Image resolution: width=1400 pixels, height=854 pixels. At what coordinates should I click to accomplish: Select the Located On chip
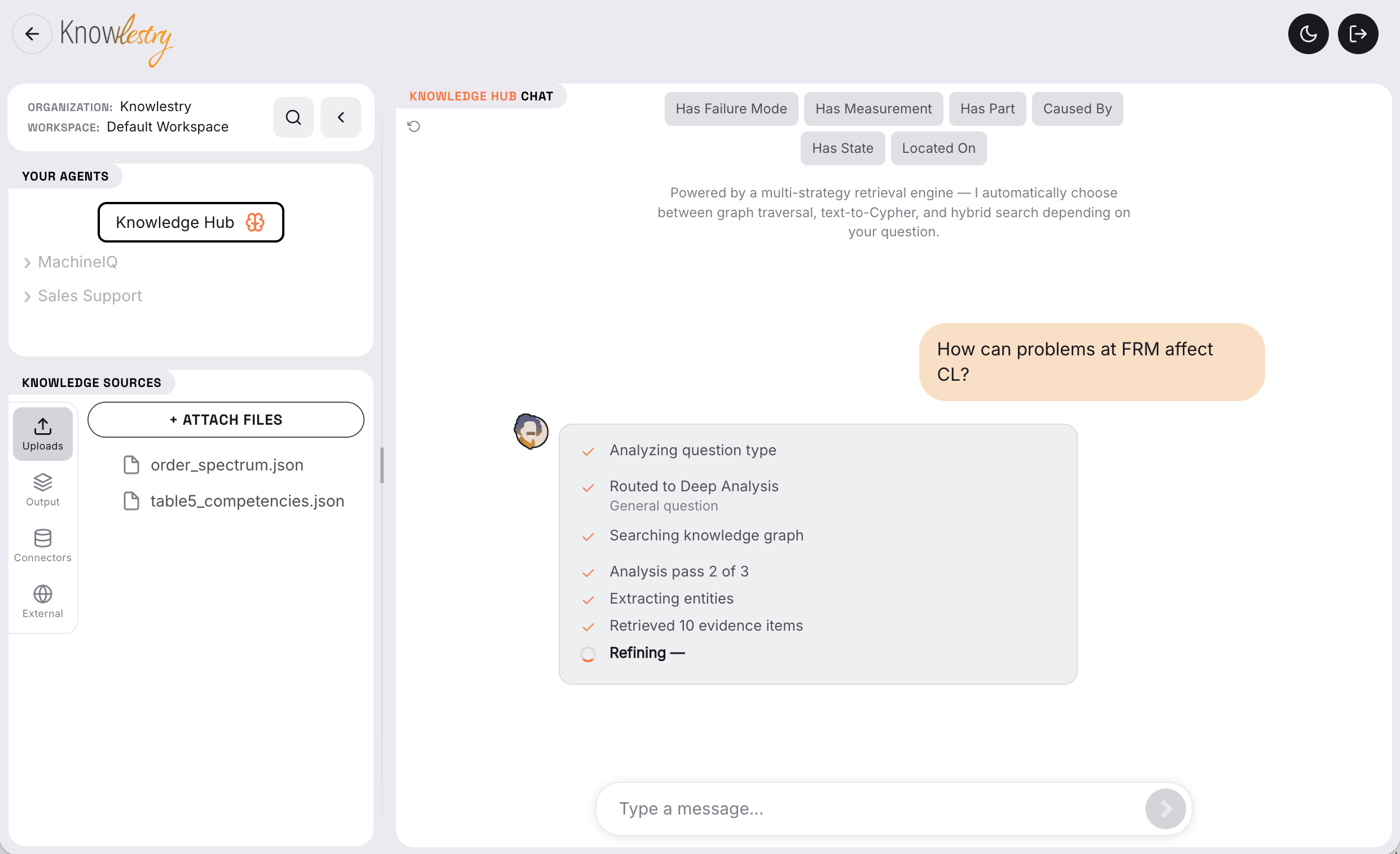(938, 149)
